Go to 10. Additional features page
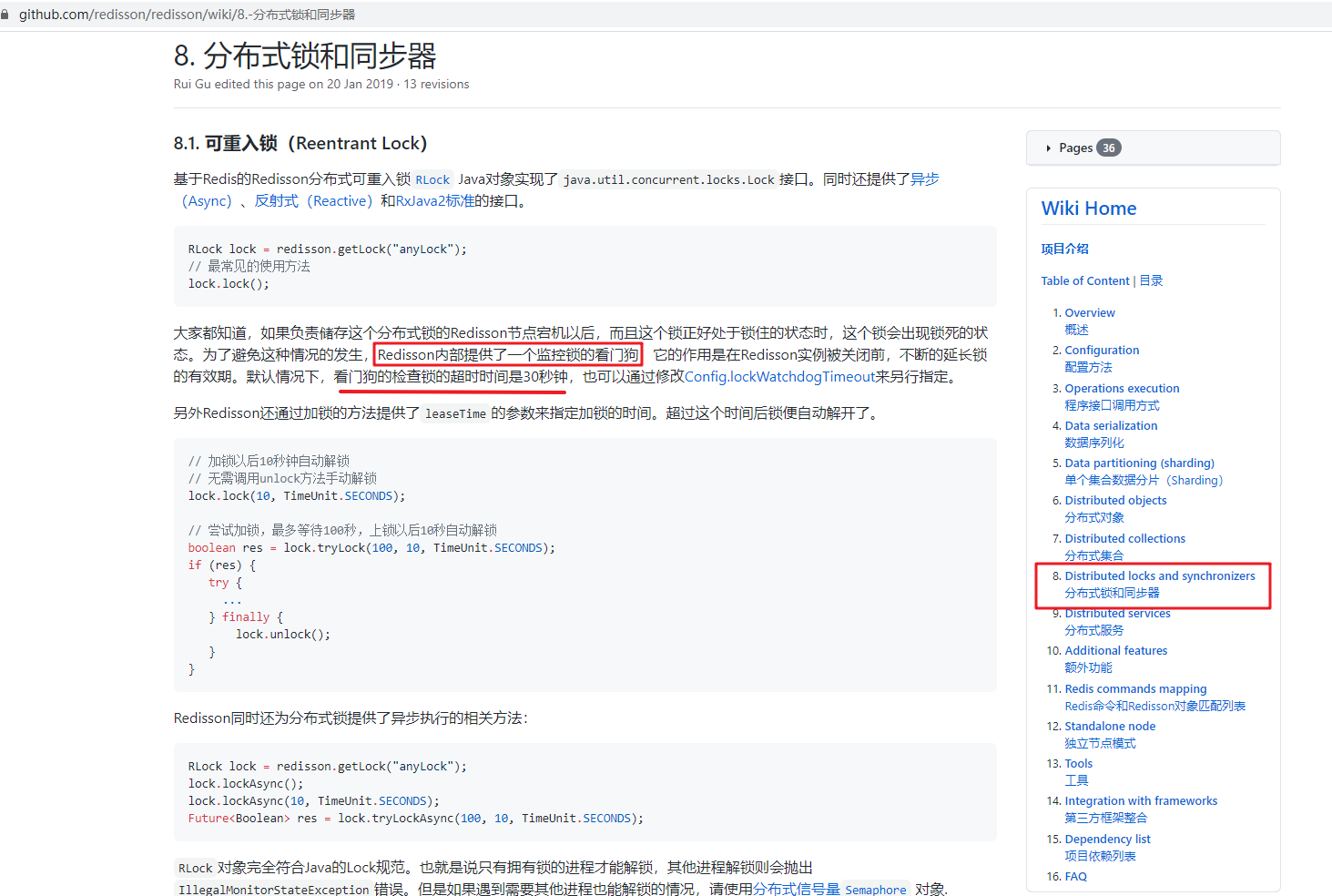1332x896 pixels. point(1115,650)
